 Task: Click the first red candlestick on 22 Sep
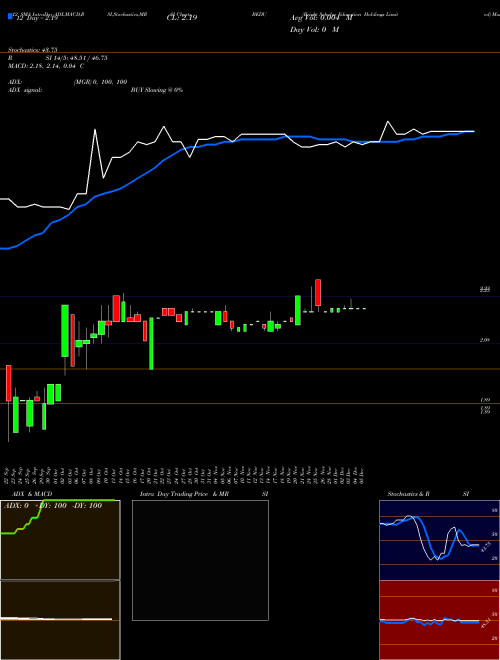[8, 383]
